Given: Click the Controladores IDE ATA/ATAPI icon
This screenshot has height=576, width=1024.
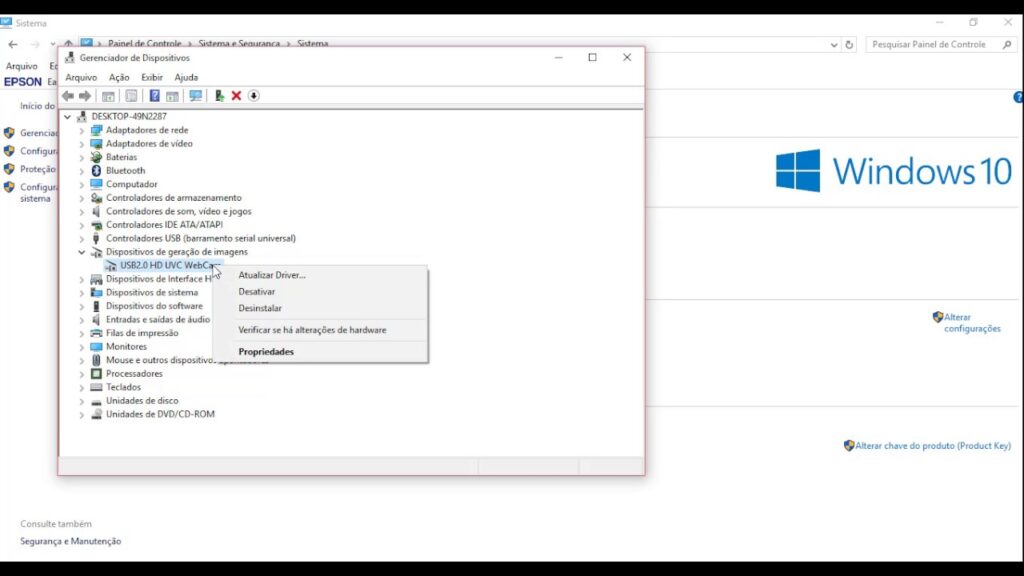Looking at the screenshot, I should point(96,225).
